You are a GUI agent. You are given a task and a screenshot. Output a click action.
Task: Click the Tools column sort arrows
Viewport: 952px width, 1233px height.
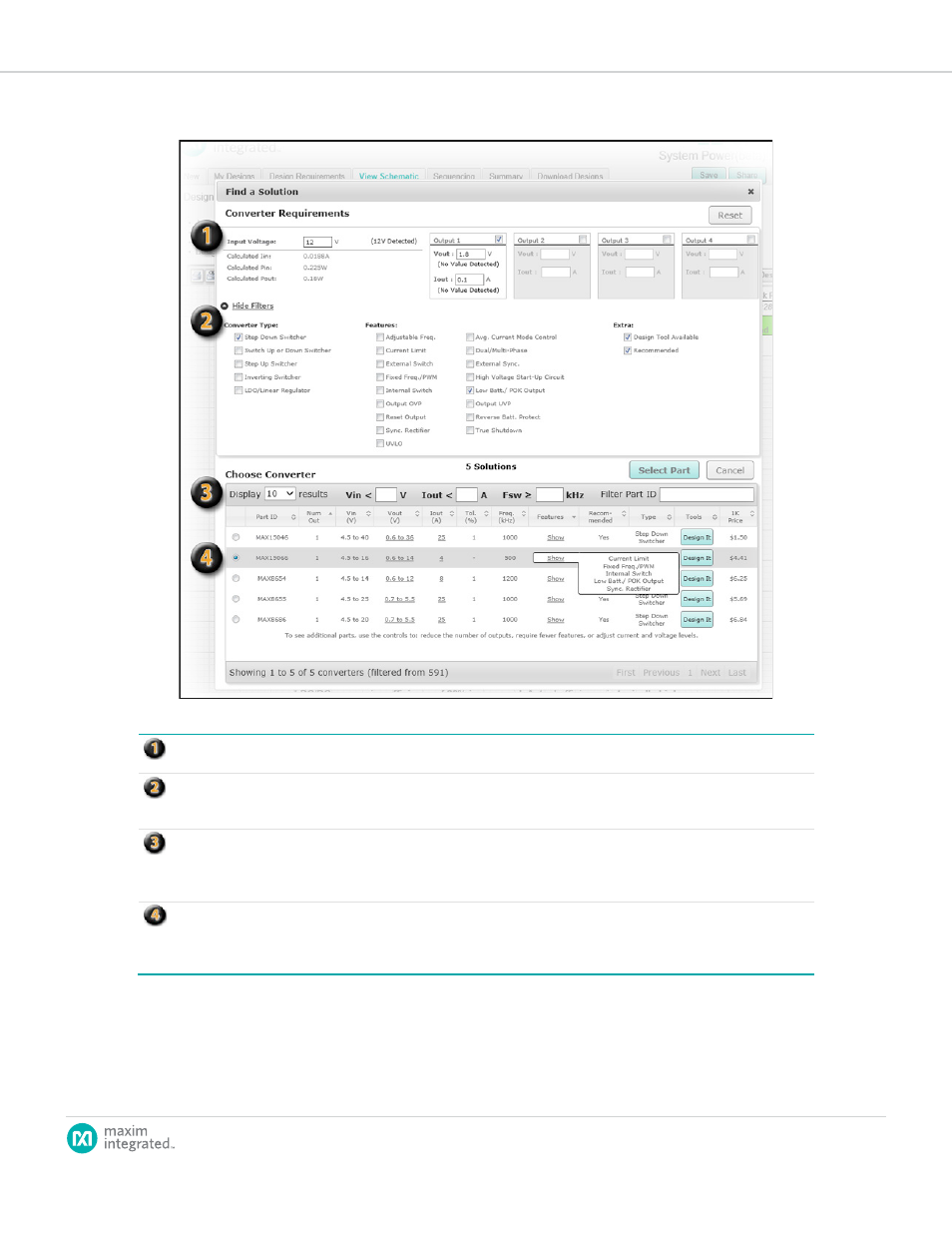[714, 517]
